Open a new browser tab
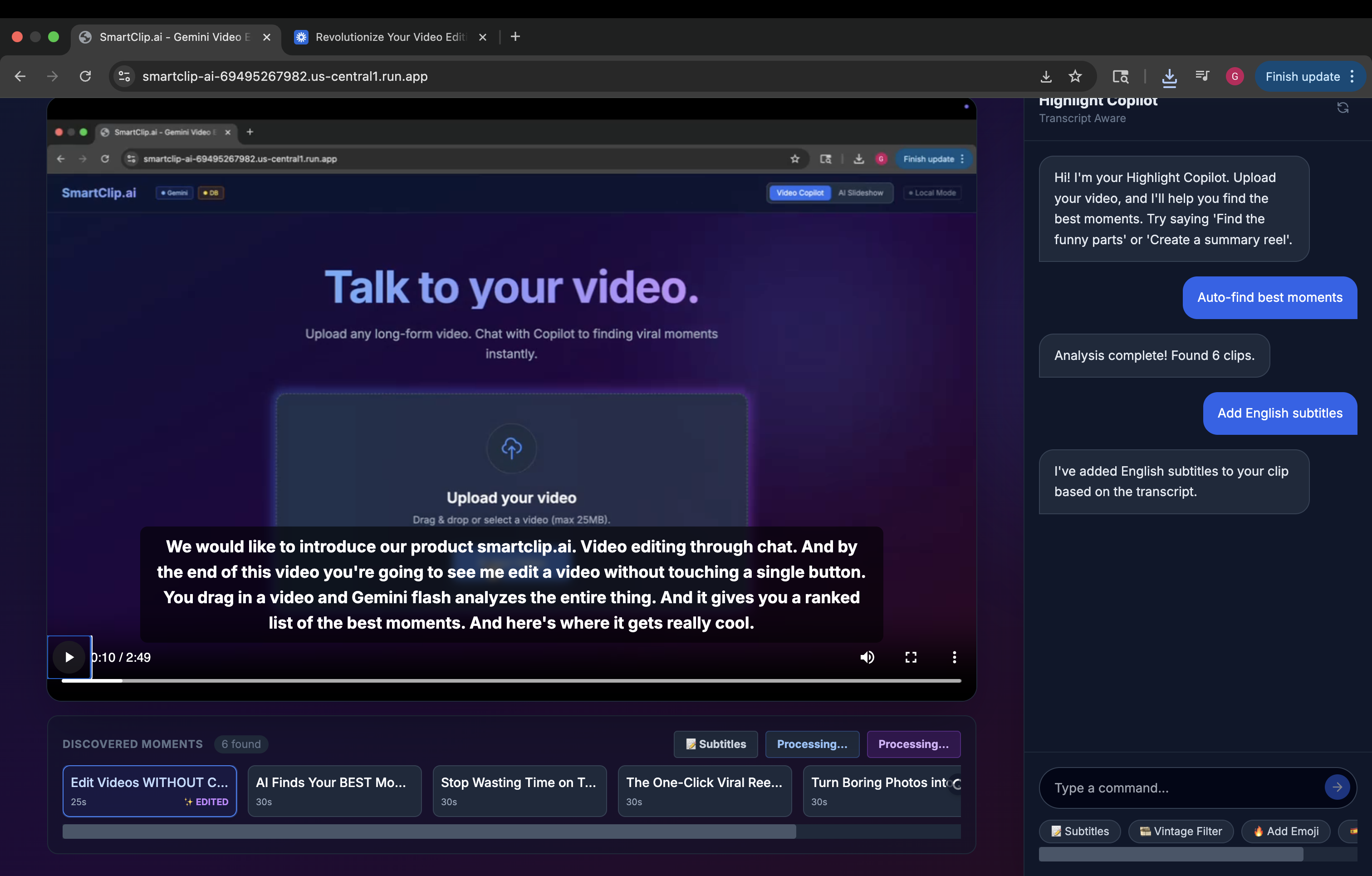 click(515, 37)
